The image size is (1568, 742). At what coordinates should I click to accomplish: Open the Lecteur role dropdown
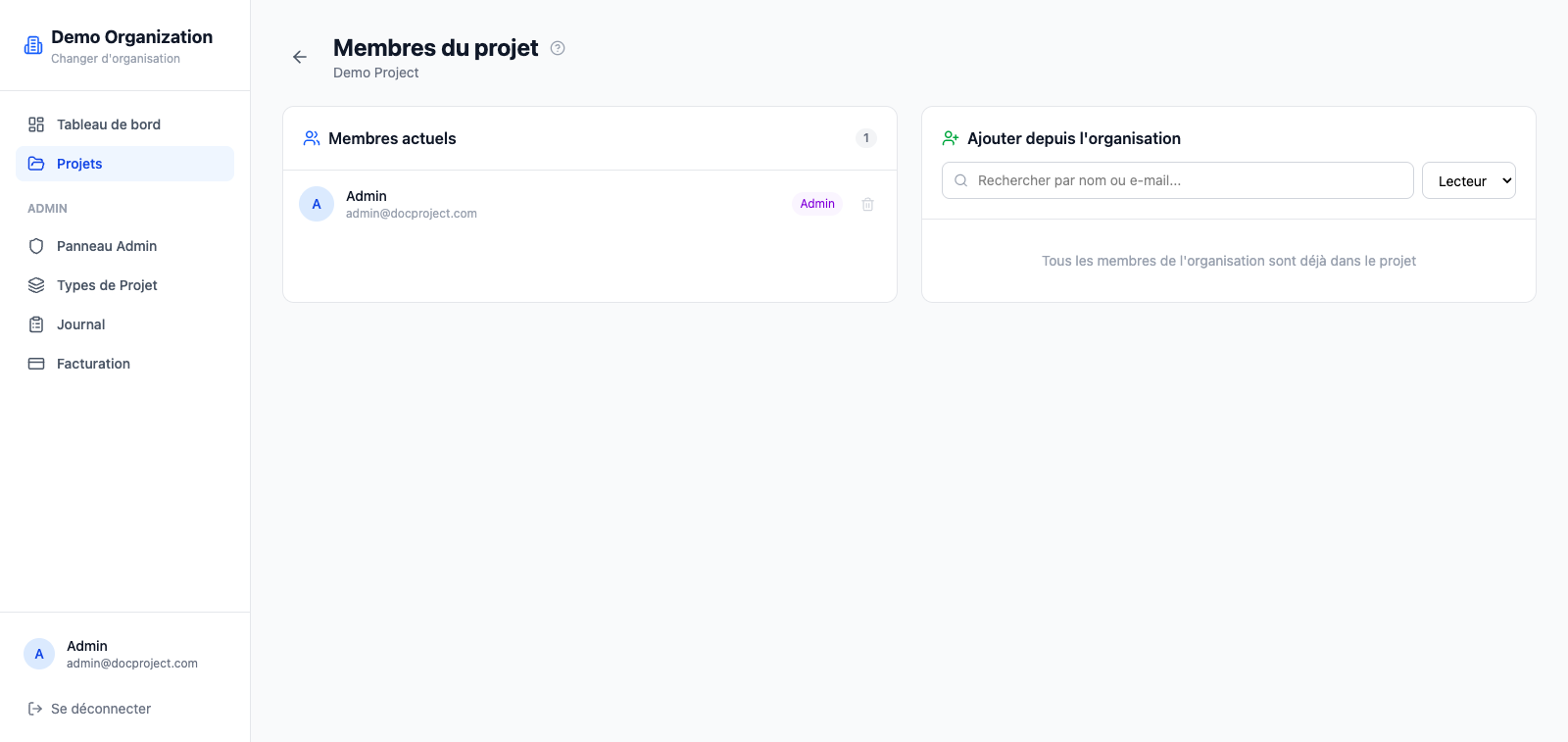pos(1469,180)
